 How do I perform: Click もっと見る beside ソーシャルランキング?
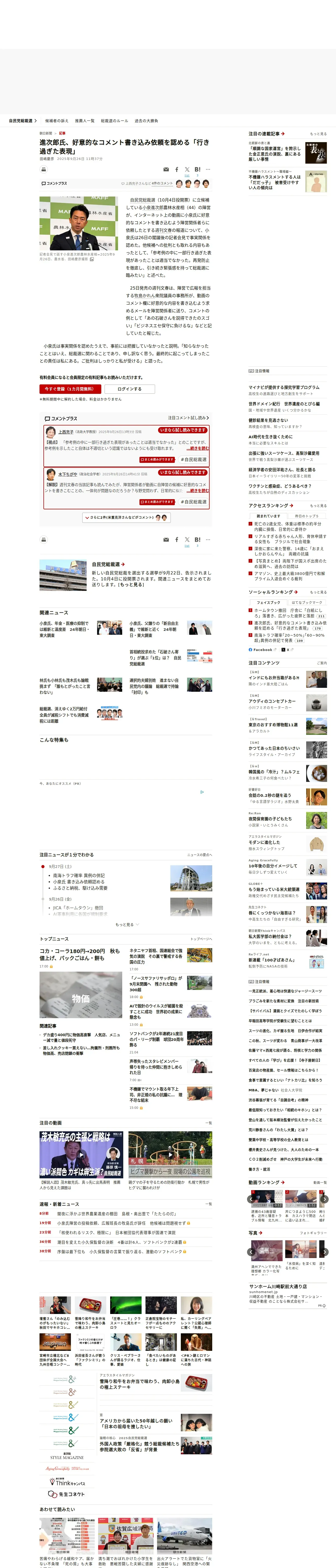coord(318,592)
